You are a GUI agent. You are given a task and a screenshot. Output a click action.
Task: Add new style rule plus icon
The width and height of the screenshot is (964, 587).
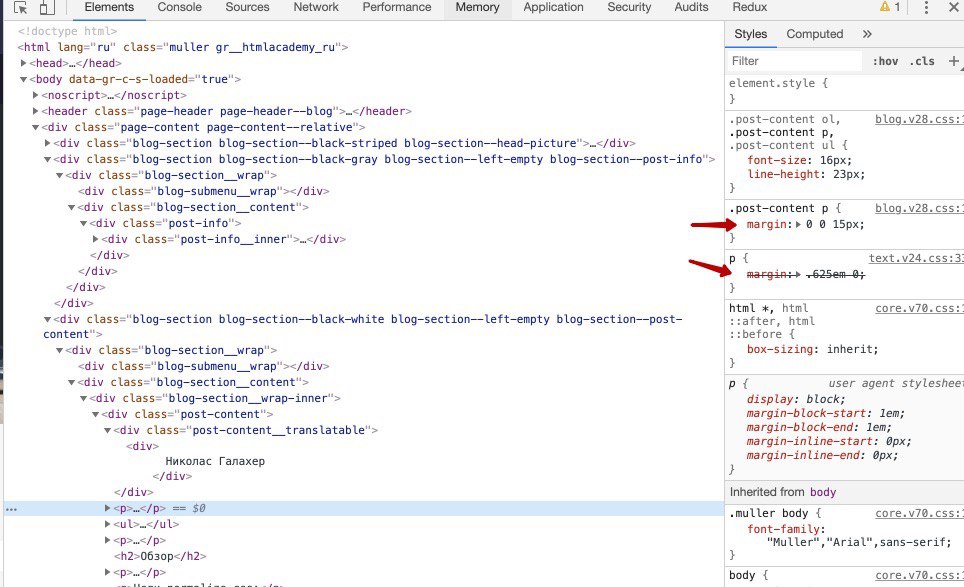point(954,61)
